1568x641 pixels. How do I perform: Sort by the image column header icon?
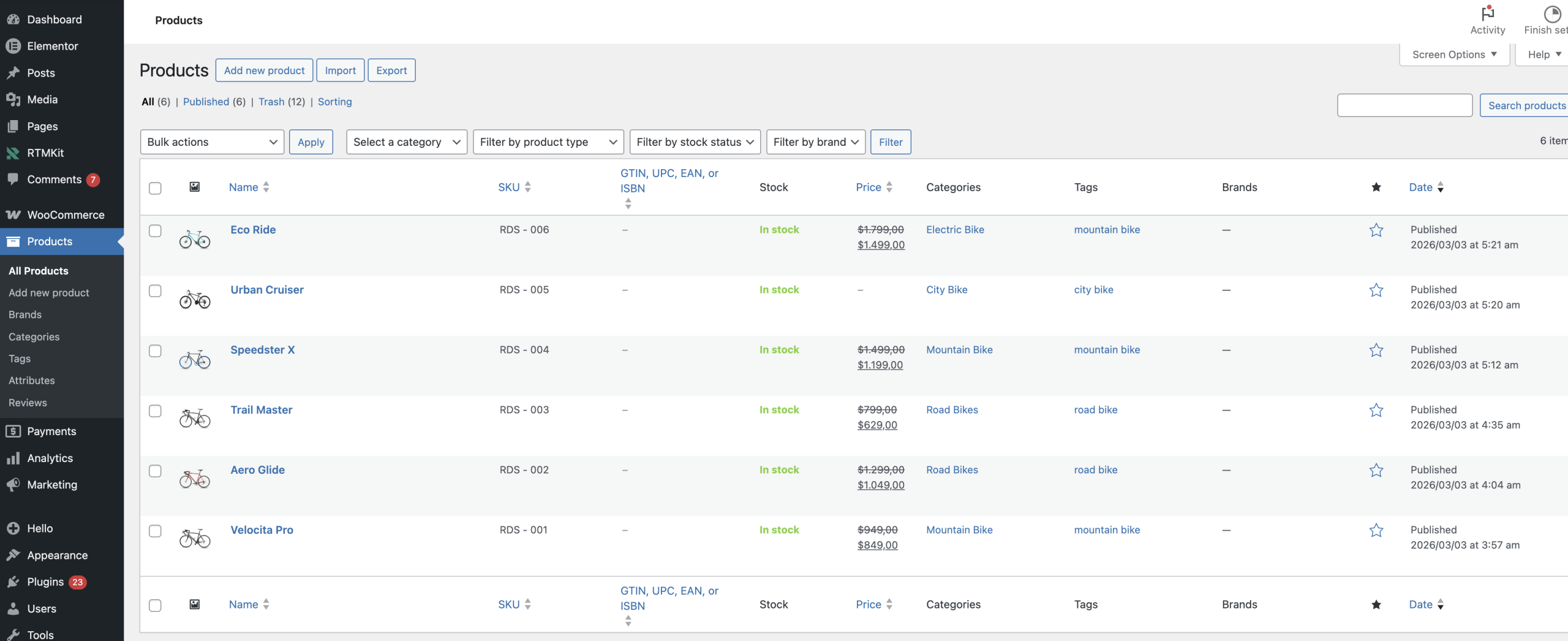pos(194,187)
